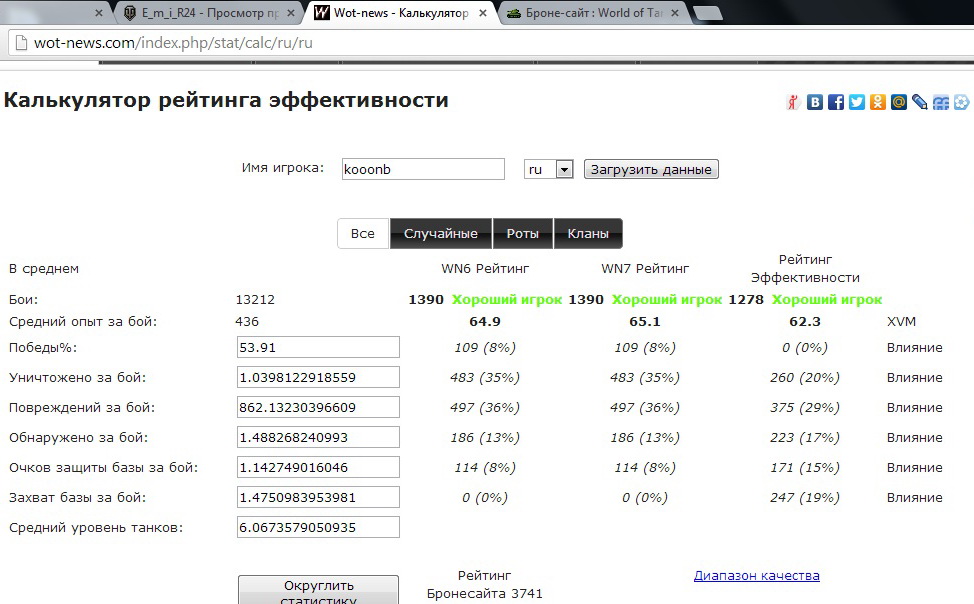Edit Уничтожено за бой input field
This screenshot has width=974, height=604.
pyautogui.click(x=318, y=377)
